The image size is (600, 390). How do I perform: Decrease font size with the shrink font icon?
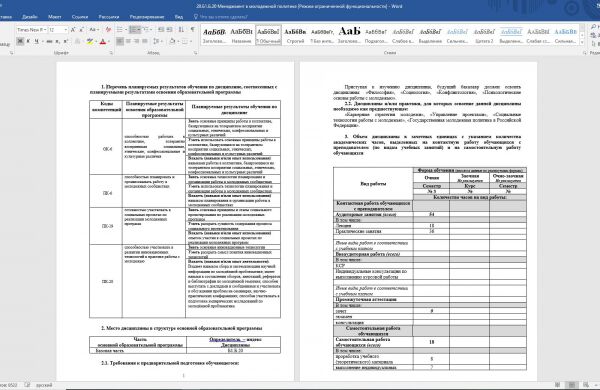point(81,29)
